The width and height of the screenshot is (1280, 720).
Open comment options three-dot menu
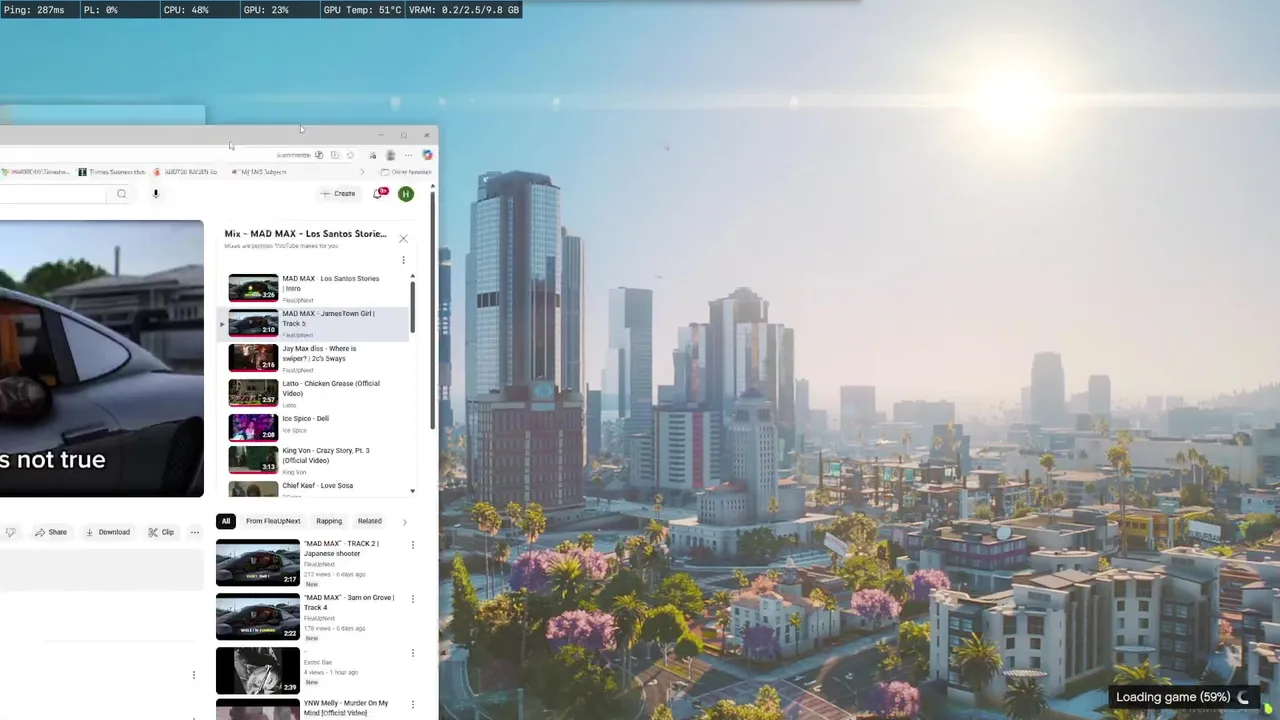[194, 675]
